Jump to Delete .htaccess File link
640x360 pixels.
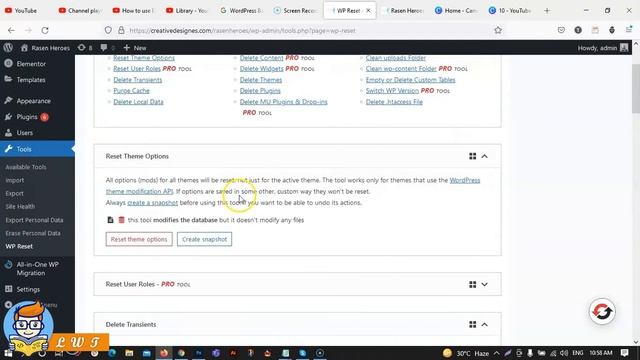pos(394,102)
